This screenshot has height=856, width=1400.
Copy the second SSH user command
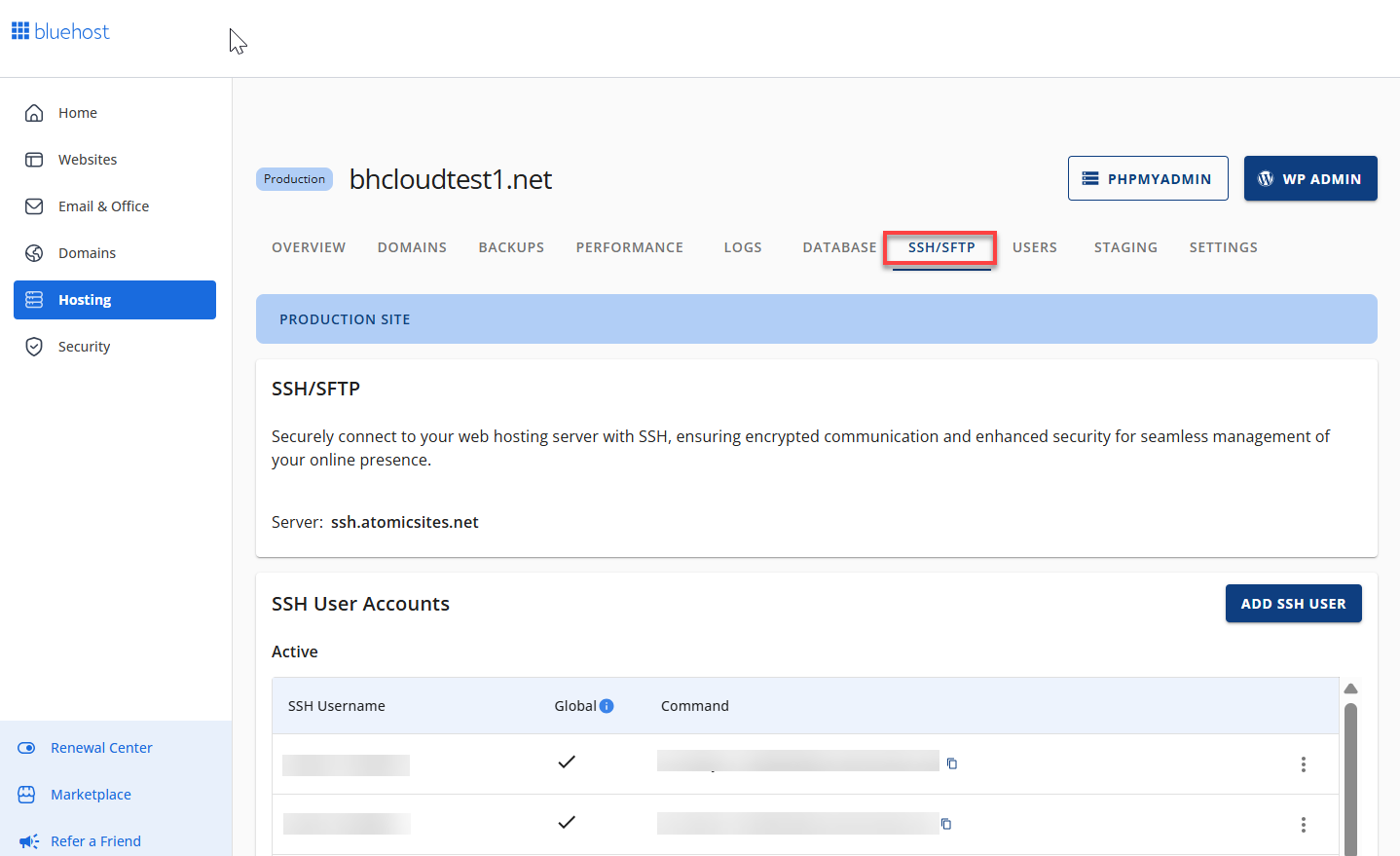(x=946, y=824)
